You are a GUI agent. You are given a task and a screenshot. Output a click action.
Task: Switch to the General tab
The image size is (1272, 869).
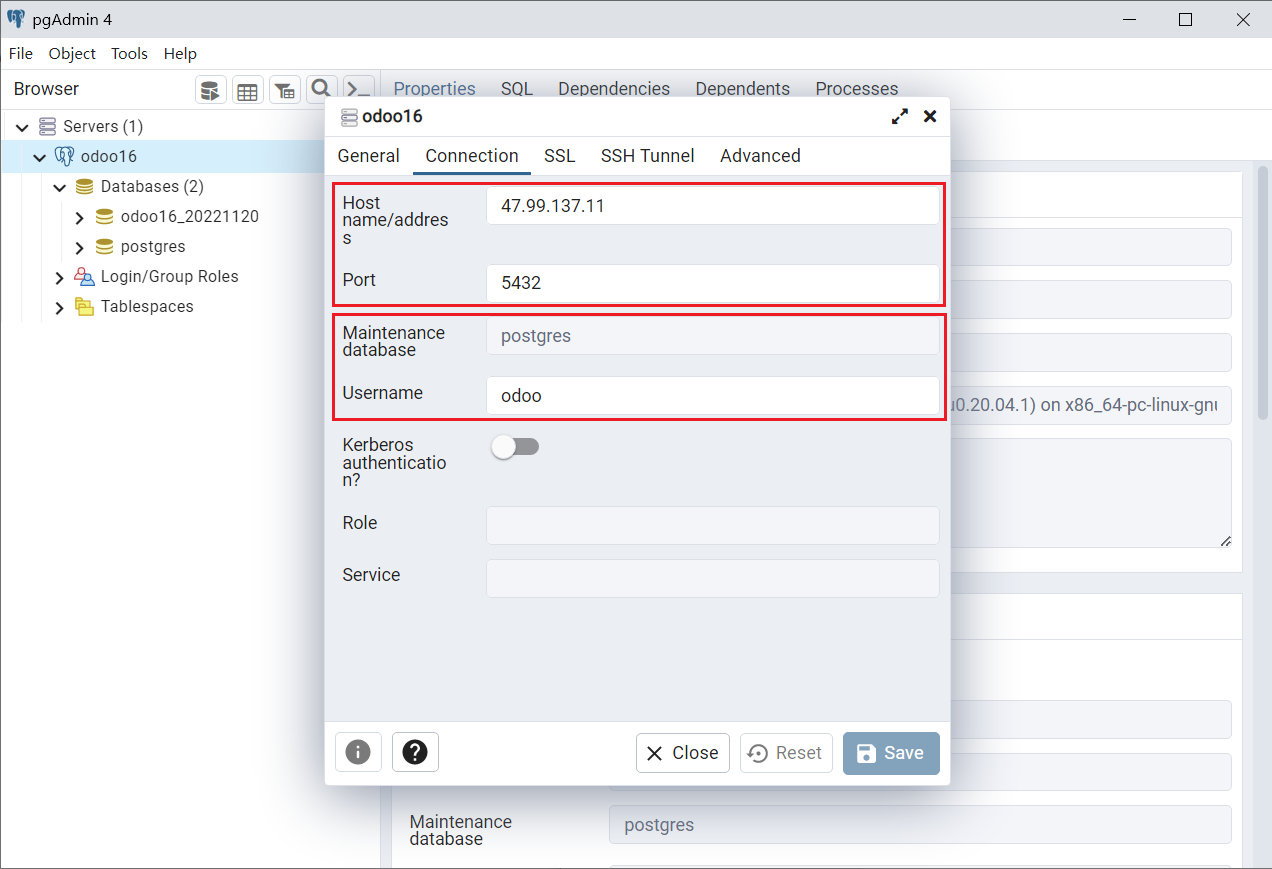point(368,156)
